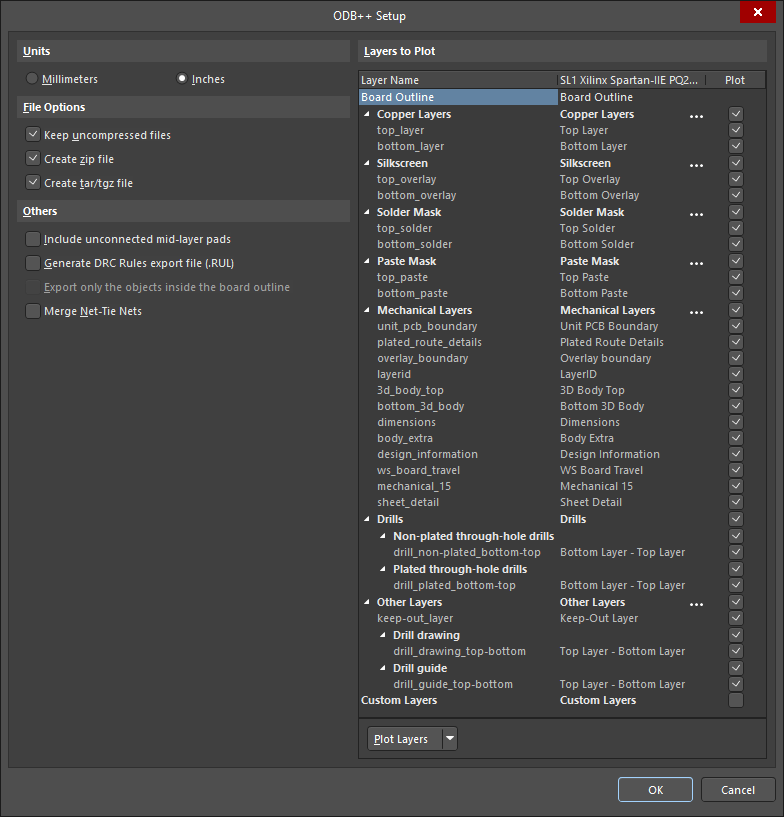Screen dimensions: 784x817
Task: Collapse the Solder Mask group
Action: tap(367, 212)
